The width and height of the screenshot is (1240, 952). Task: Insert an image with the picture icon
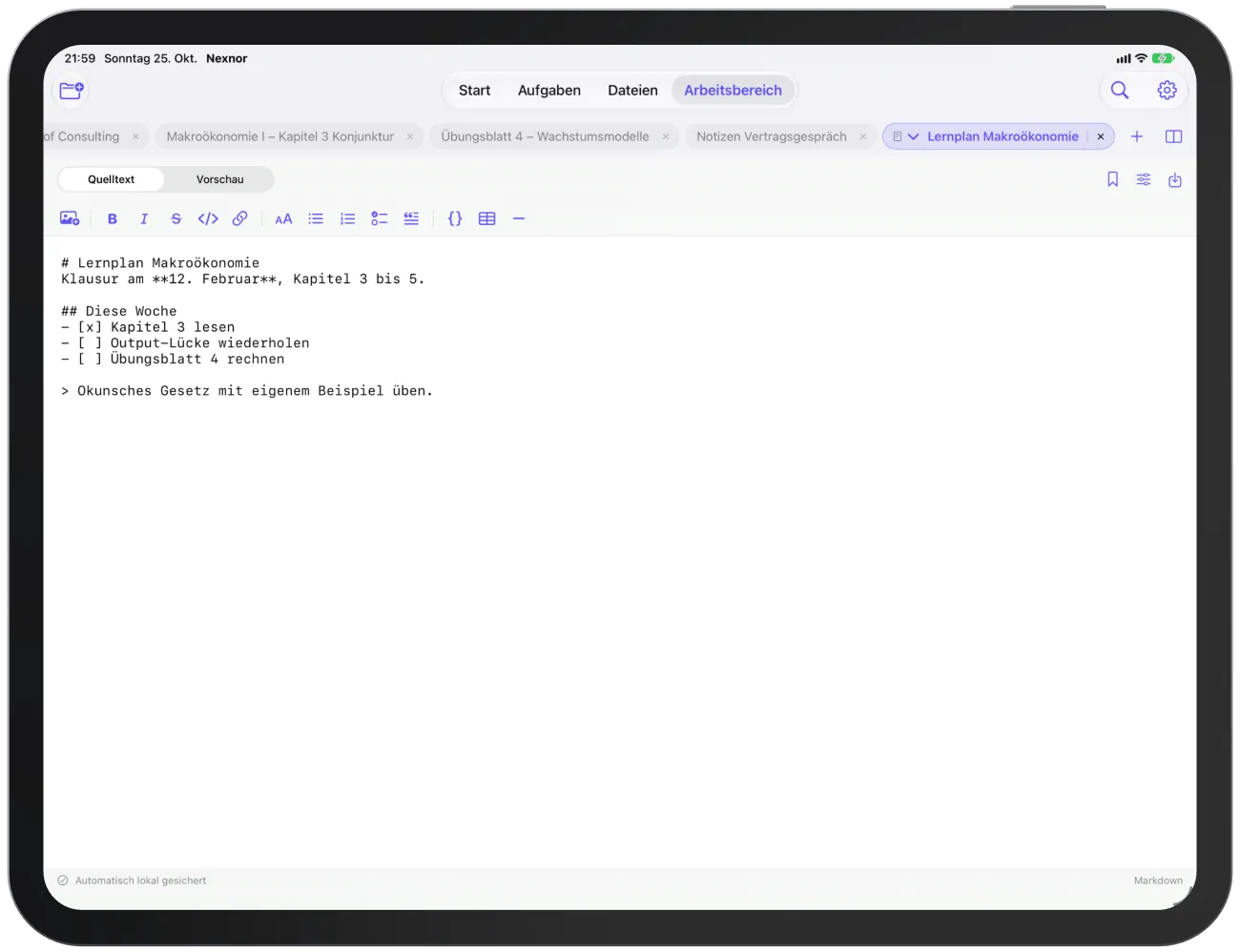click(x=70, y=218)
